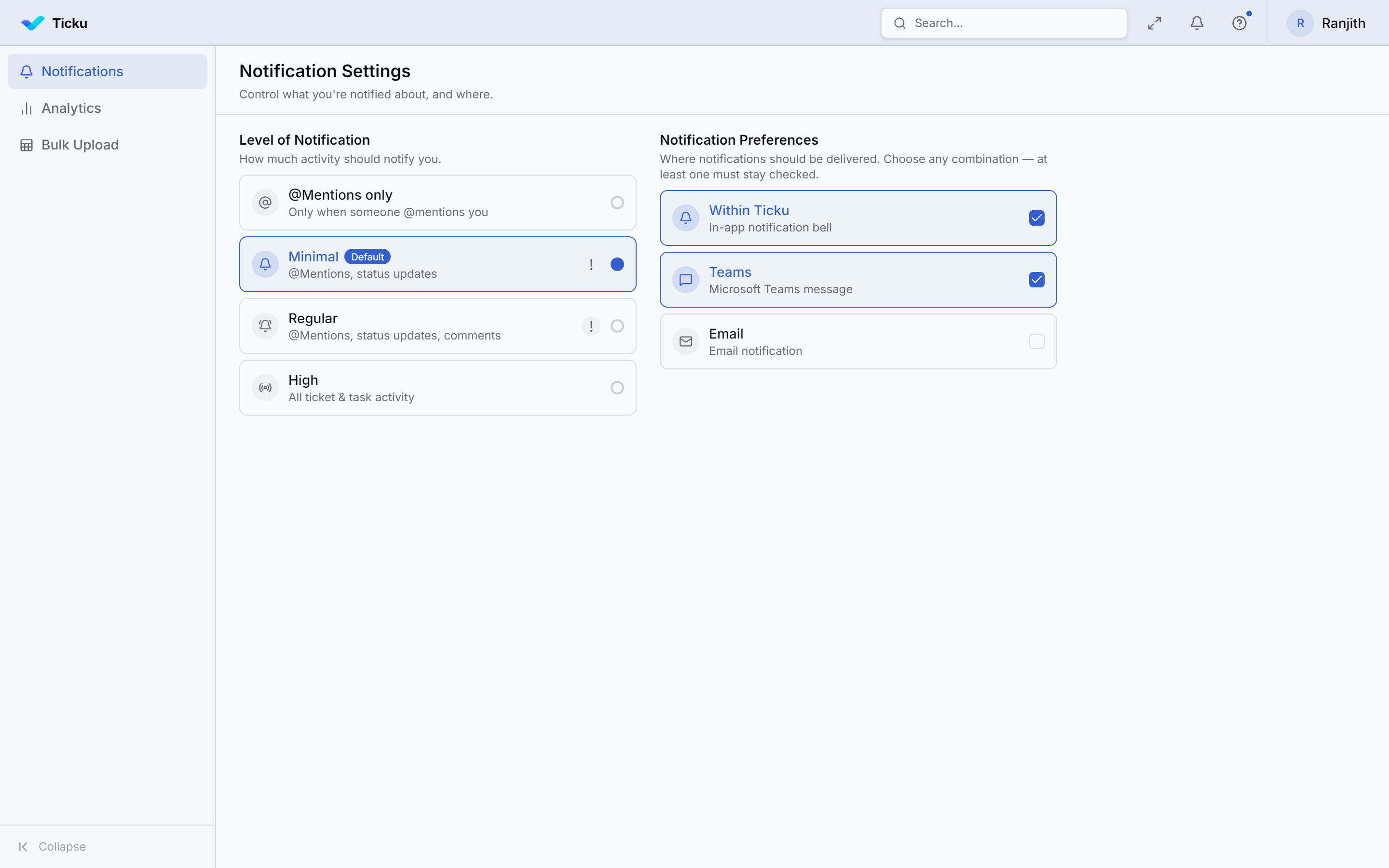Viewport: 1389px width, 868px height.
Task: Click the ringing bell icon on Regular
Action: 265,326
